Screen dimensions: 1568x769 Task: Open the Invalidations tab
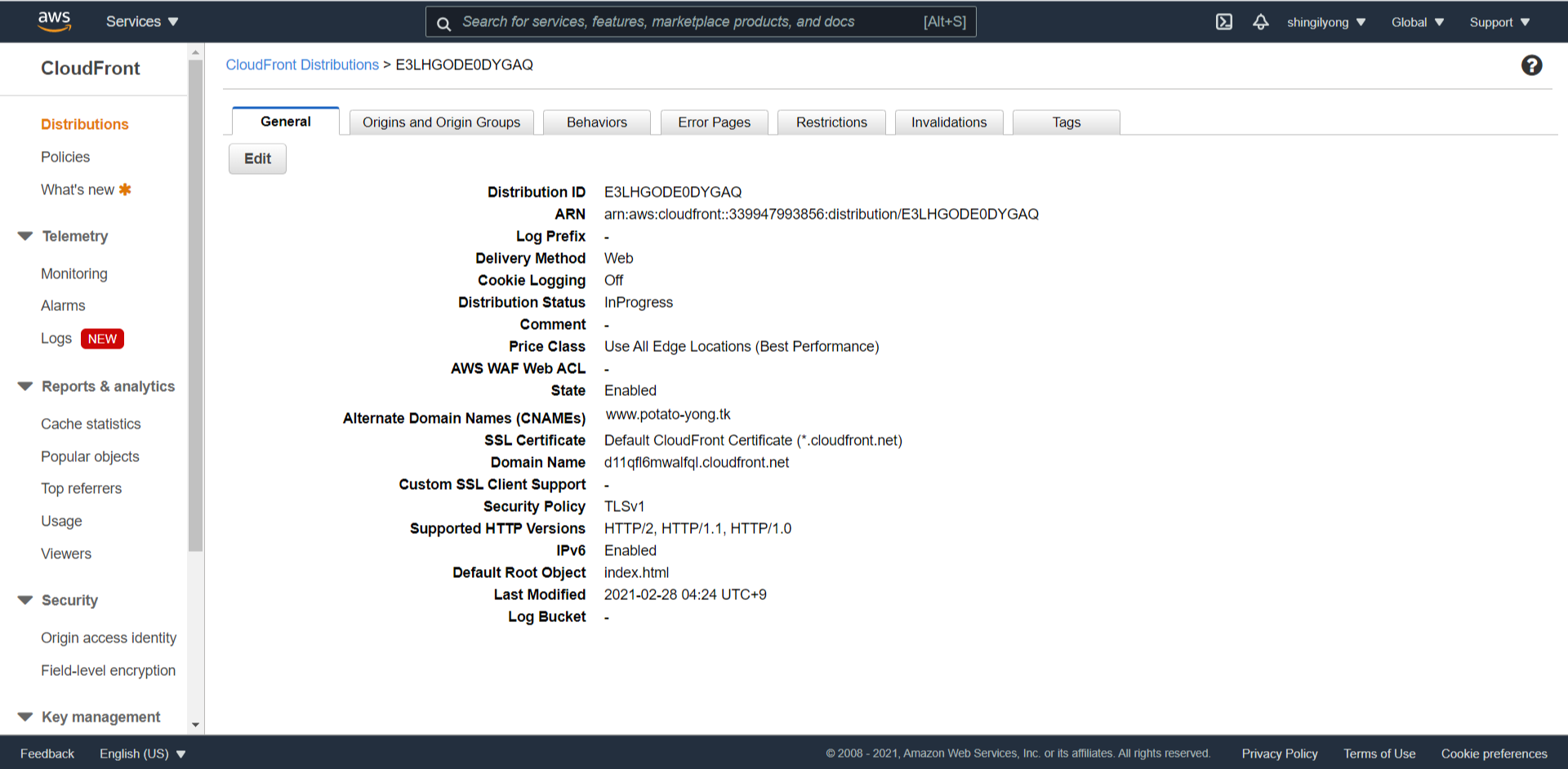point(949,122)
